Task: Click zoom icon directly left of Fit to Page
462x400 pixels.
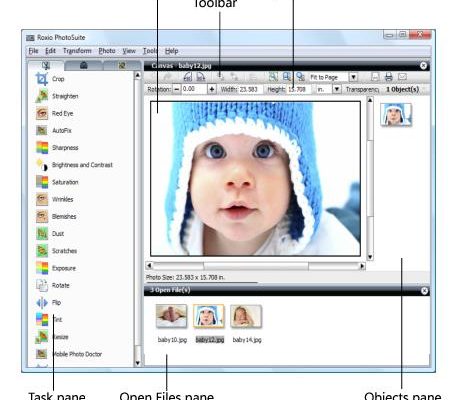Action: pos(300,77)
